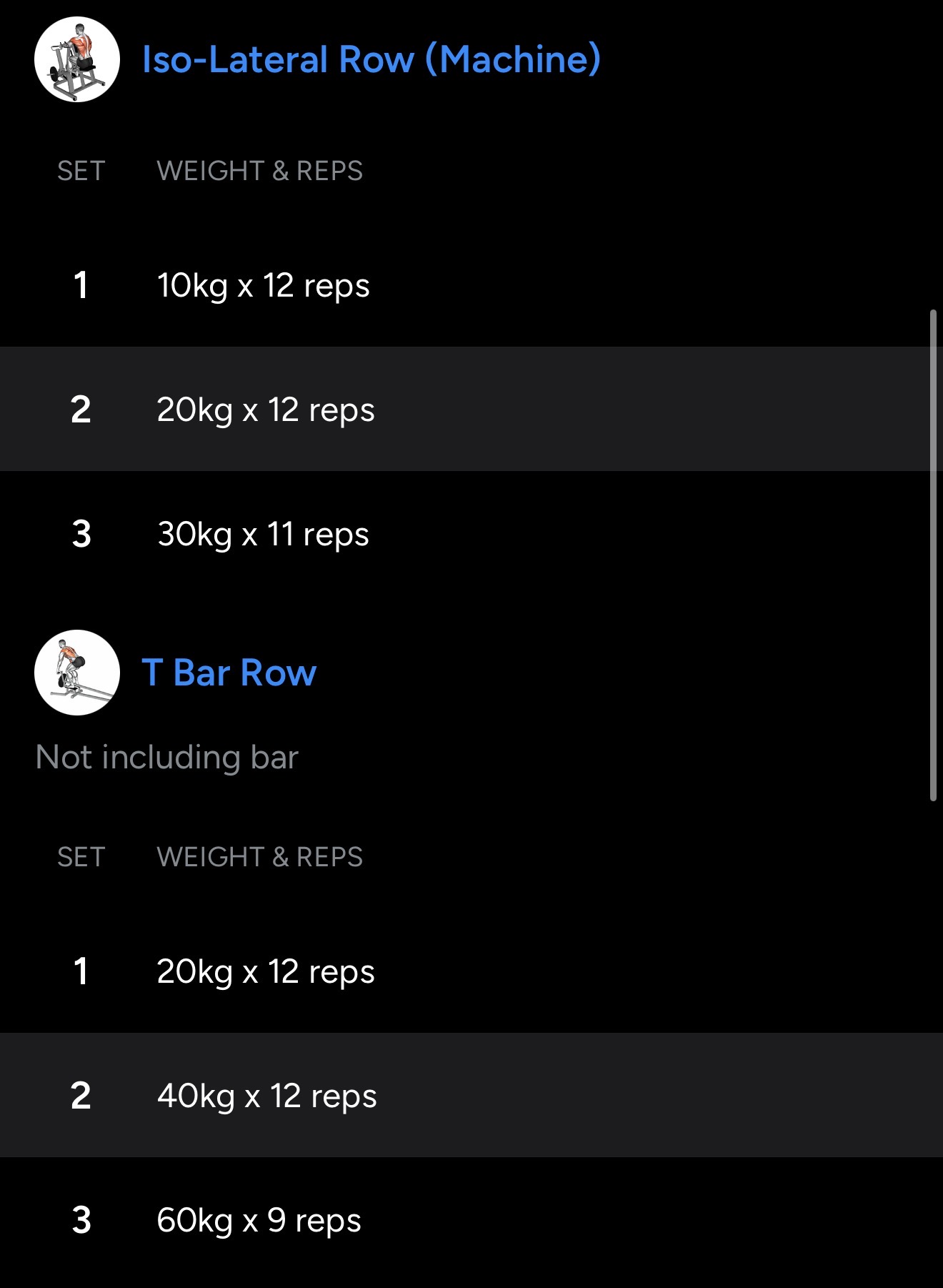Click the vertical scrollbar on the right
Screen dimensions: 943x1288
933,555
